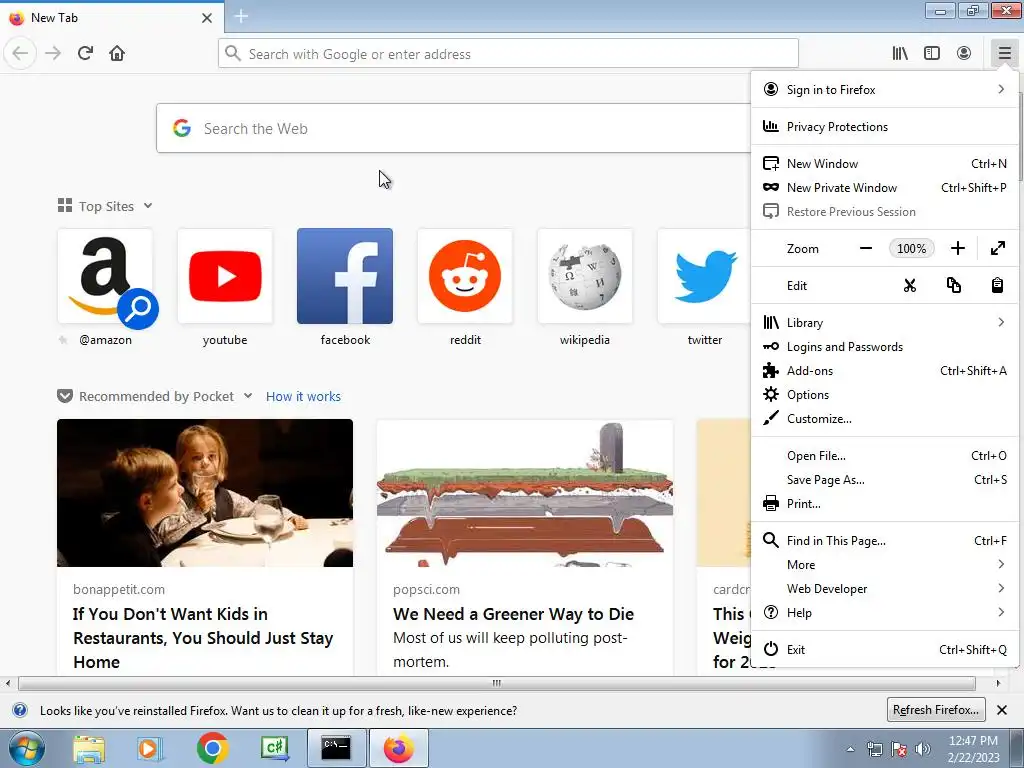Reset zoom at 100% label
Image resolution: width=1024 pixels, height=768 pixels.
(x=912, y=248)
